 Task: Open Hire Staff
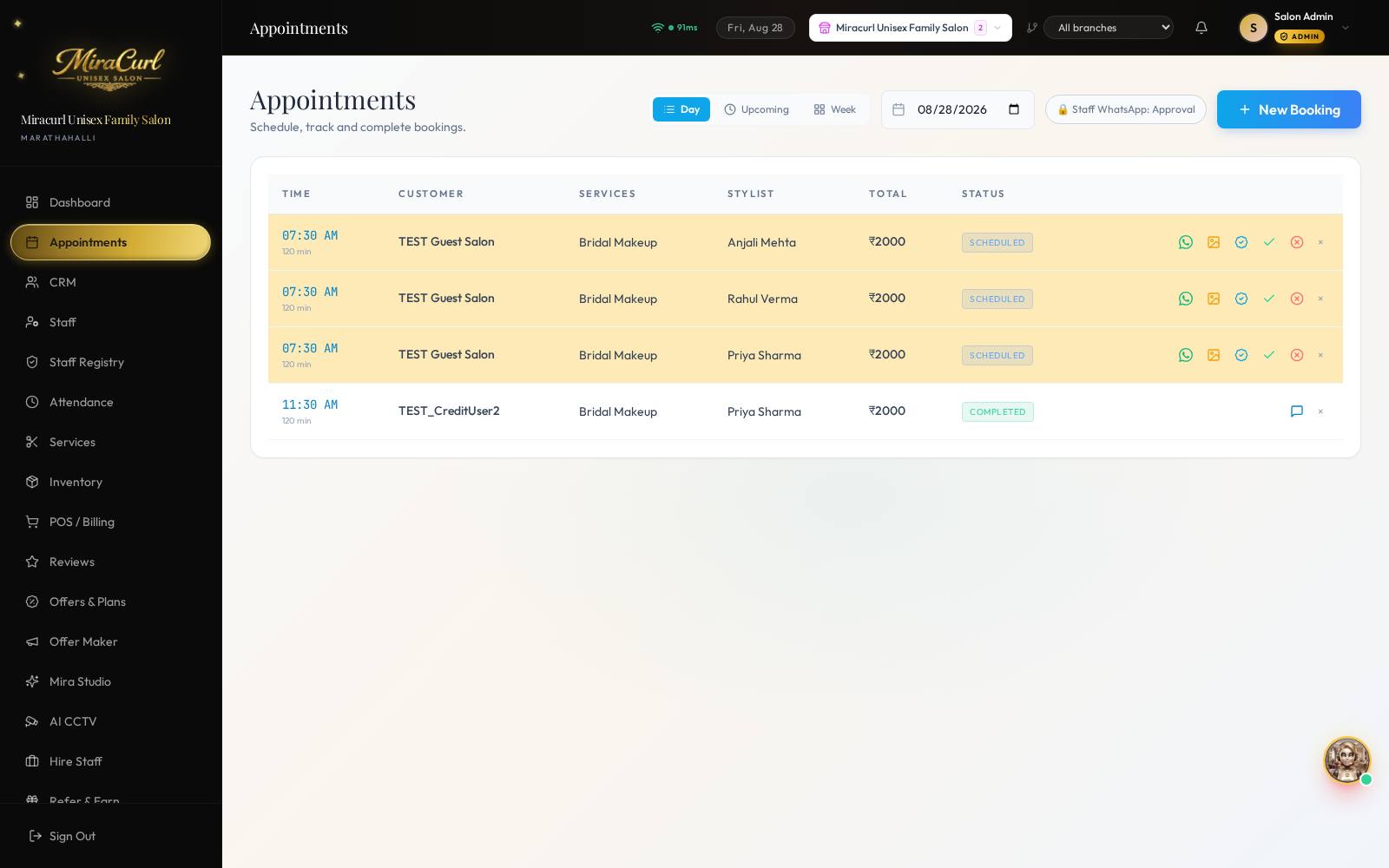[110, 761]
